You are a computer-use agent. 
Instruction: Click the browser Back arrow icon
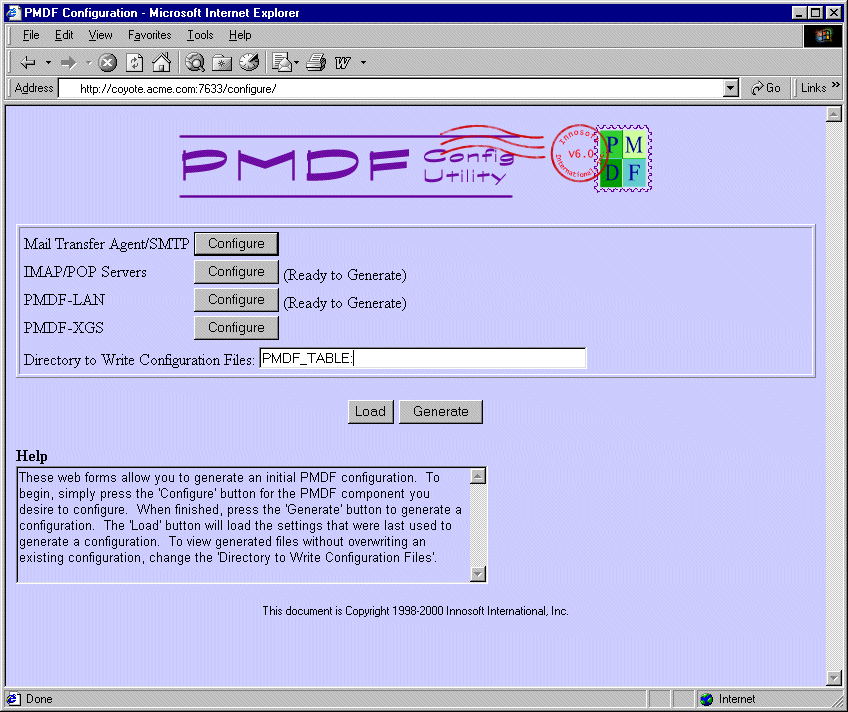(x=27, y=63)
